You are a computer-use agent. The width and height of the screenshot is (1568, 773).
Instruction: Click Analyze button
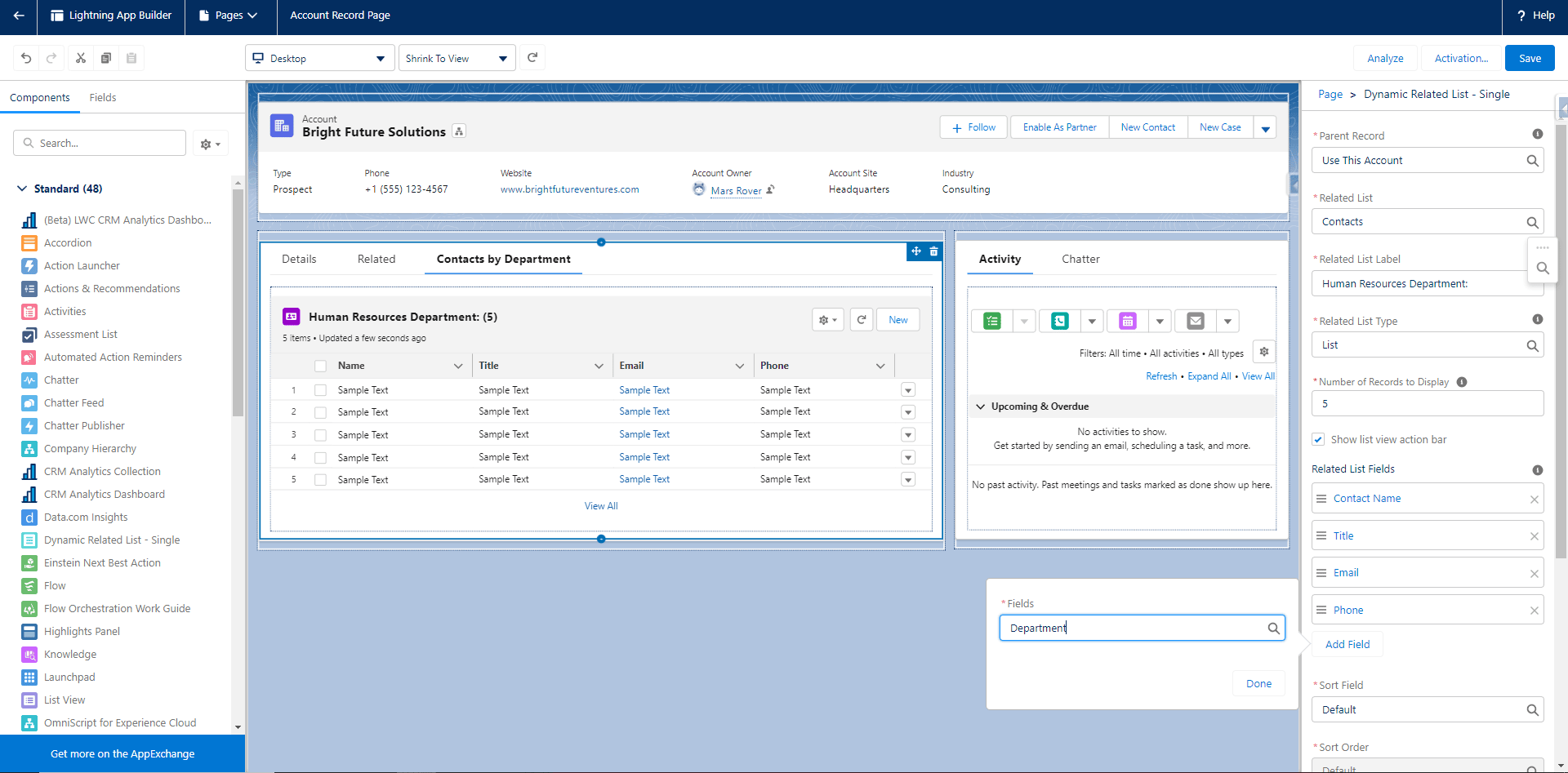[x=1385, y=58]
